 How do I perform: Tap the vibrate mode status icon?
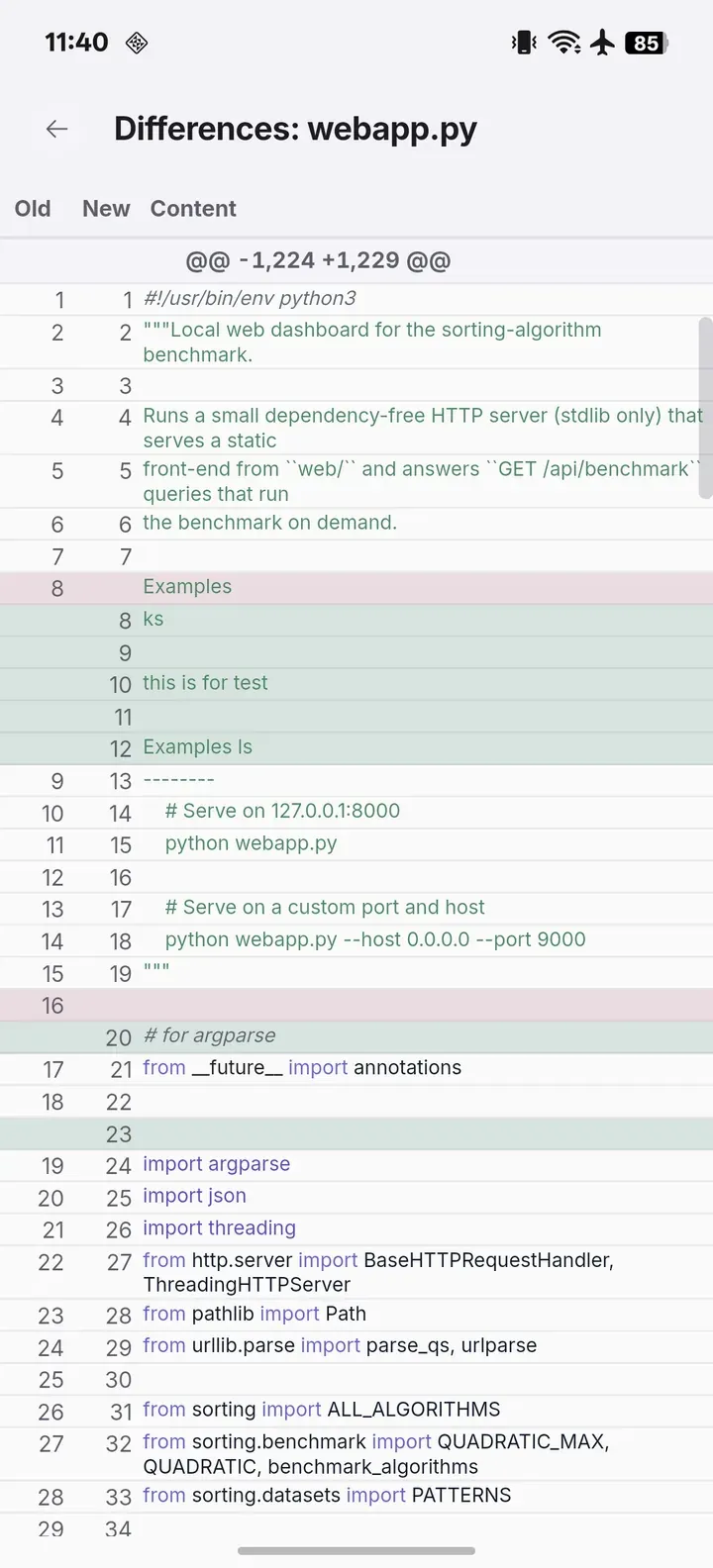(524, 43)
